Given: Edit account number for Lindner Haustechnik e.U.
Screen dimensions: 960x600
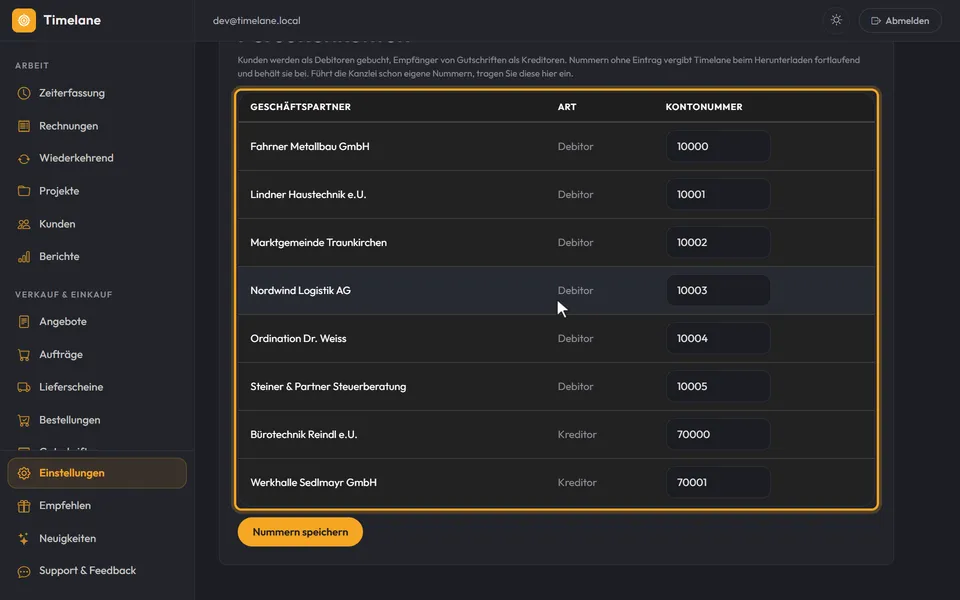Looking at the screenshot, I should point(718,194).
